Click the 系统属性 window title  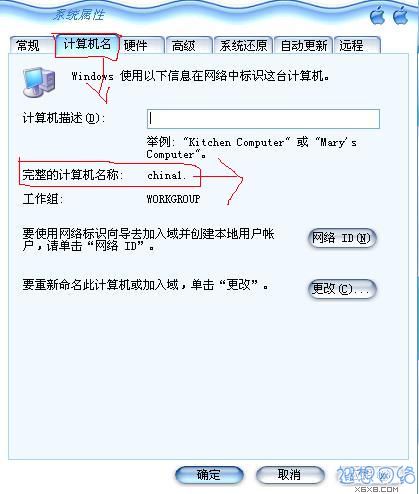click(x=79, y=15)
